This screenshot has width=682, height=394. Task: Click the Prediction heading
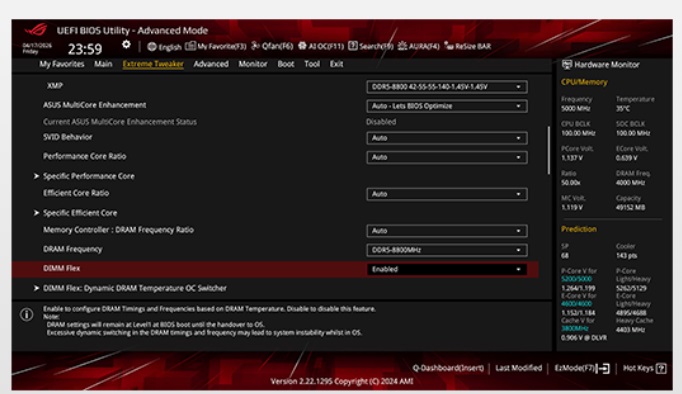578,229
